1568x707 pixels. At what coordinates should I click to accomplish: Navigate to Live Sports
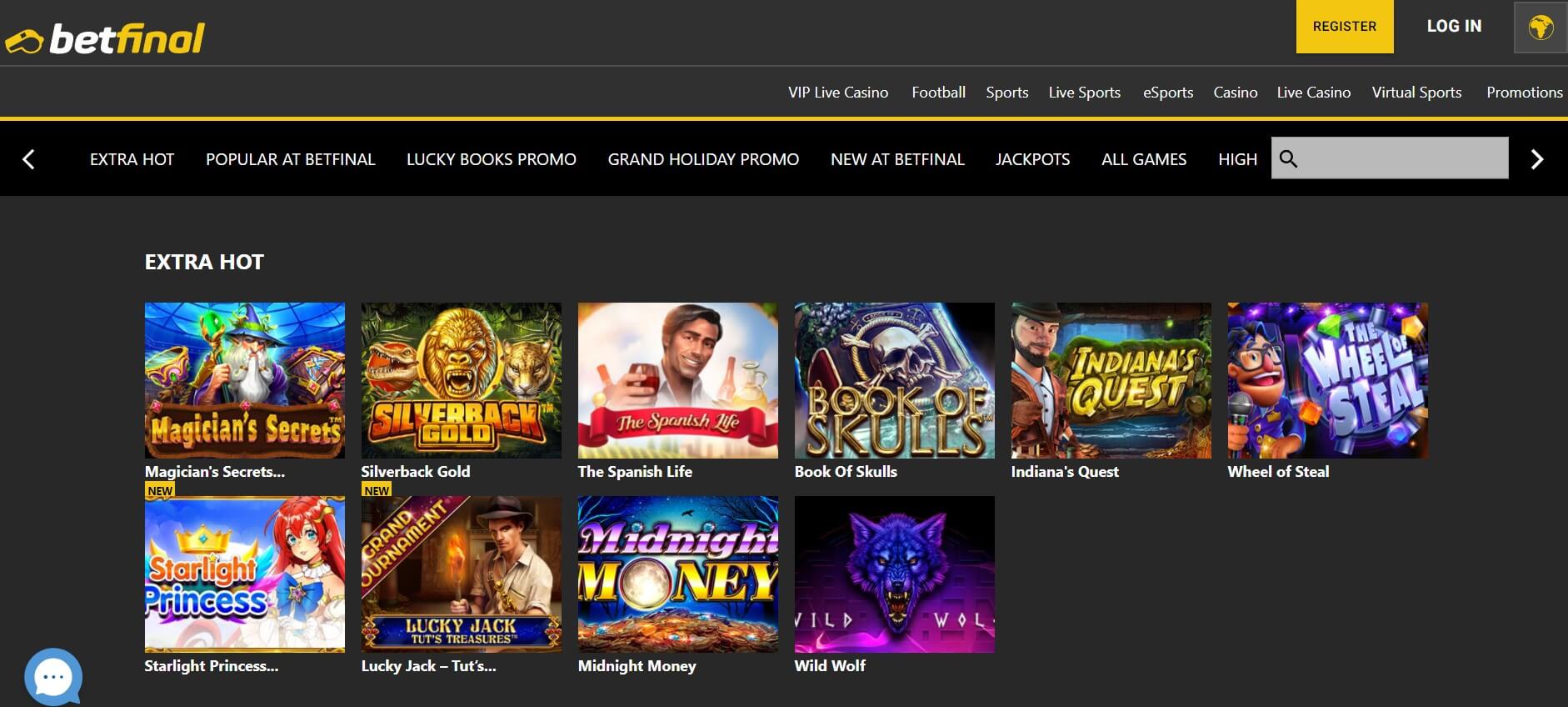click(1084, 93)
